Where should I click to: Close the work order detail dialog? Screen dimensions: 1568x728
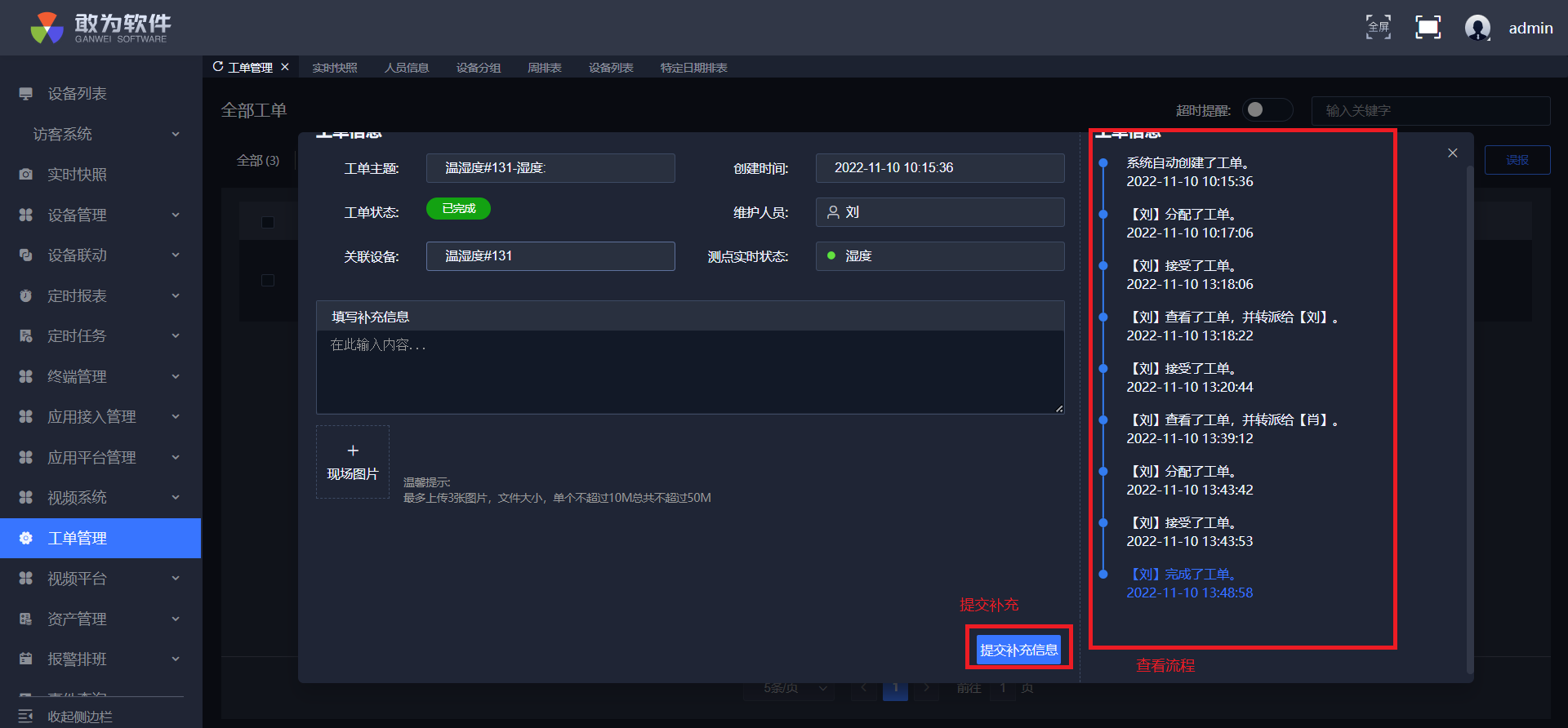pyautogui.click(x=1453, y=153)
